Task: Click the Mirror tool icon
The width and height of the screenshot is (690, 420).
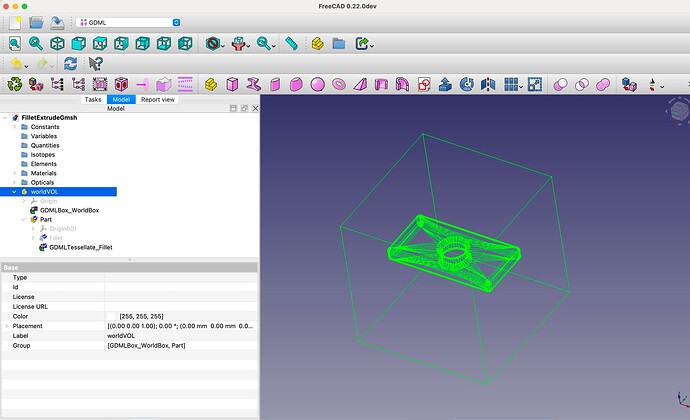Action: click(x=488, y=84)
